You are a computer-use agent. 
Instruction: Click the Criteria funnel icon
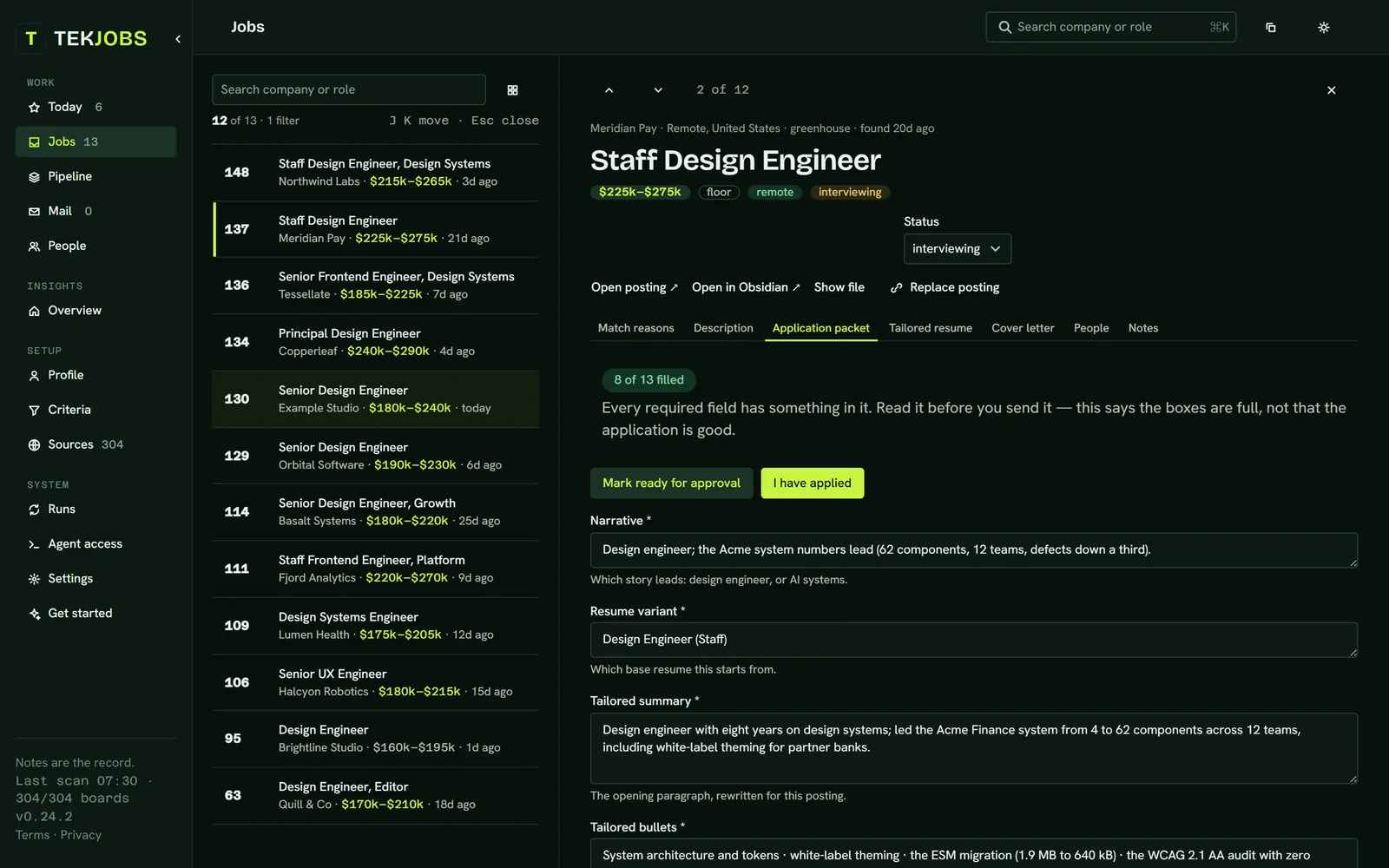(x=34, y=411)
